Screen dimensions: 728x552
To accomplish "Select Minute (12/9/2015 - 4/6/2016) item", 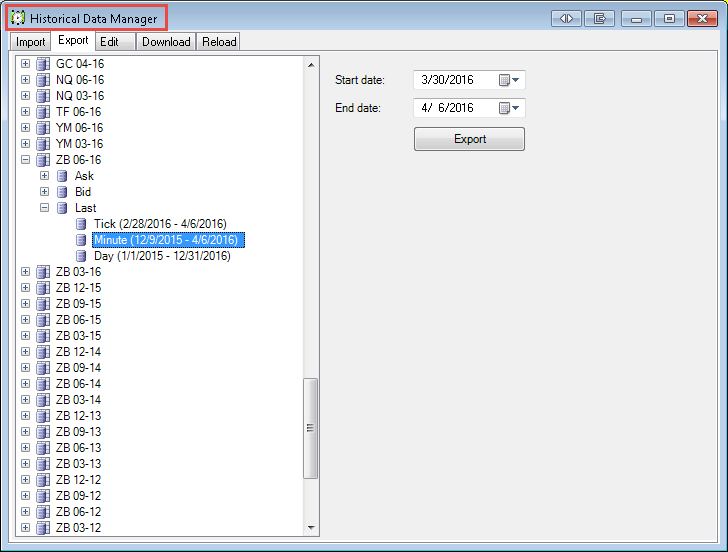I will tap(168, 240).
